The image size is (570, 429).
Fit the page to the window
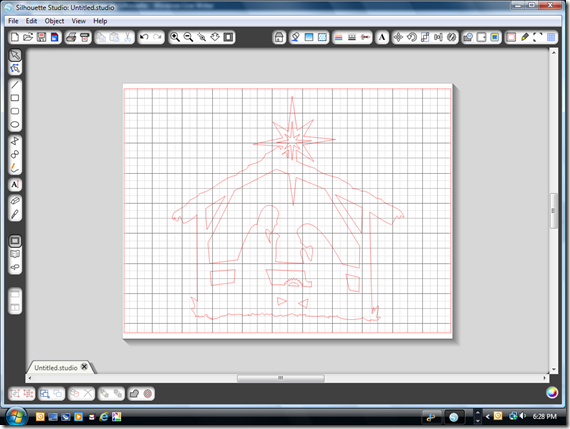pos(228,37)
